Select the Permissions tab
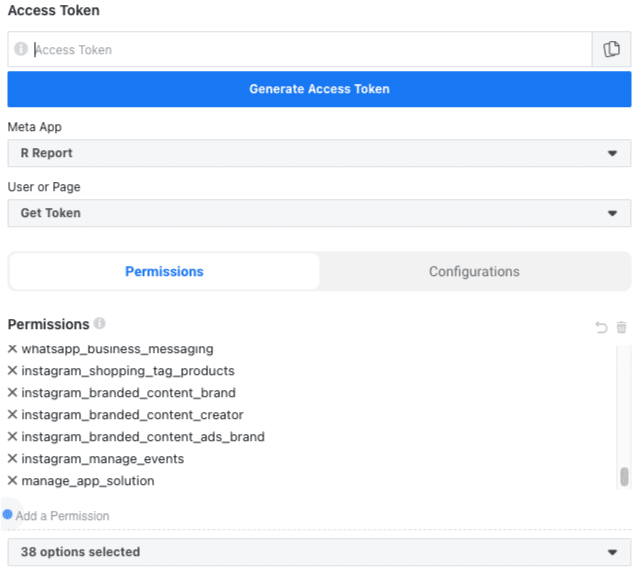This screenshot has width=643, height=581. click(164, 271)
